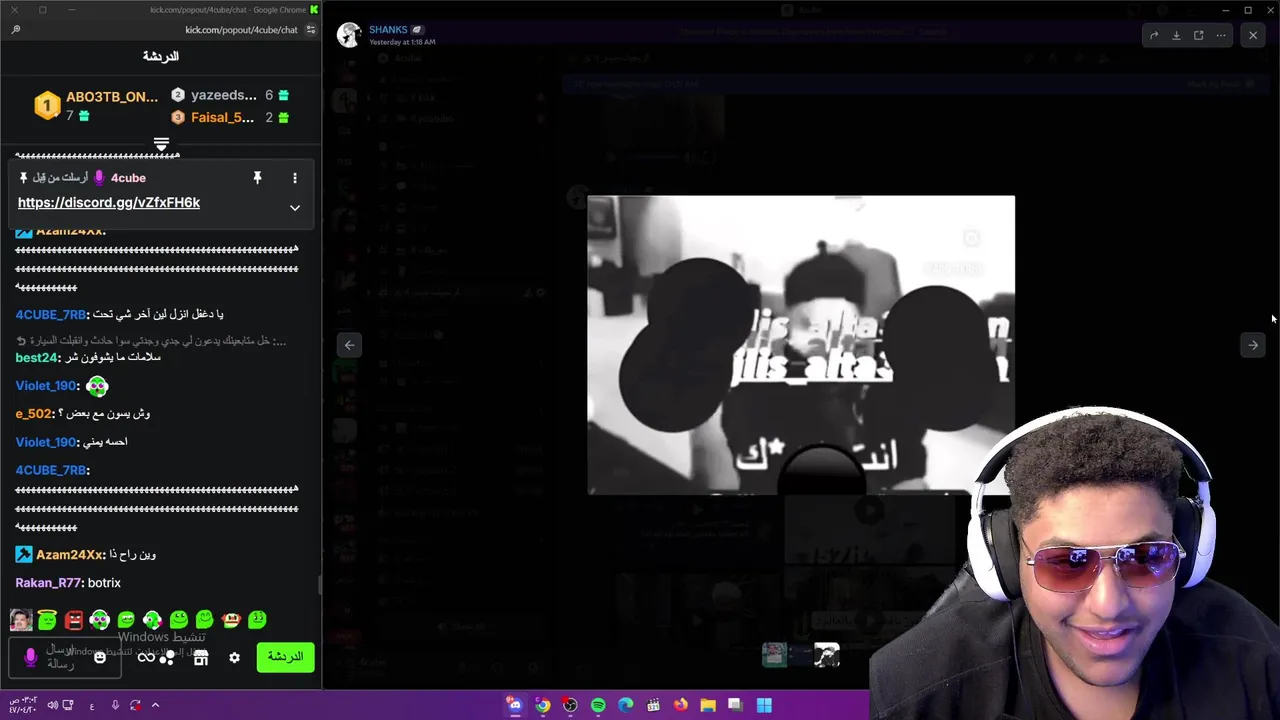Click 4cube sender name in pinned message
The height and width of the screenshot is (720, 1280).
pos(128,178)
